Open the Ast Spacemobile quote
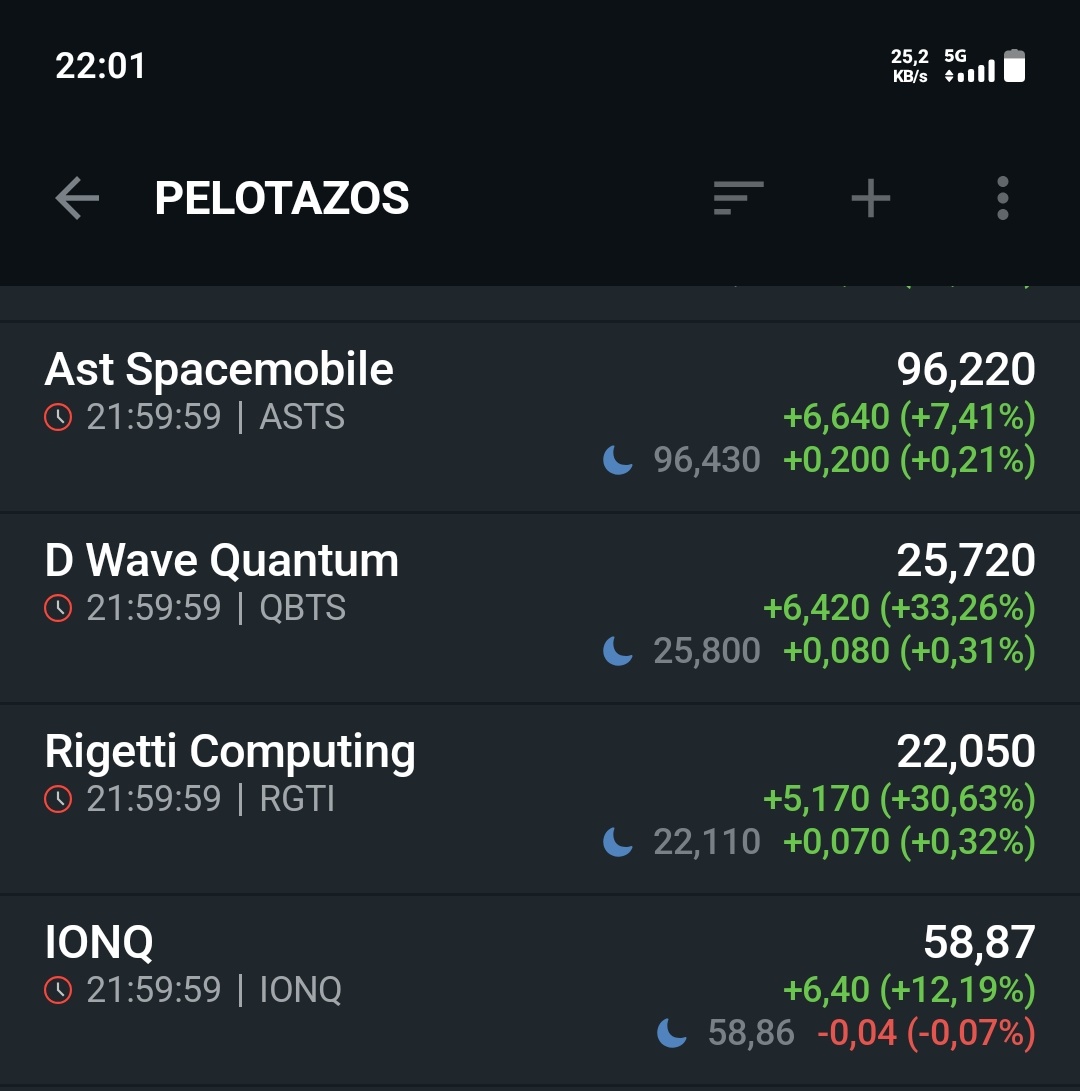This screenshot has height=1091, width=1080. point(540,417)
